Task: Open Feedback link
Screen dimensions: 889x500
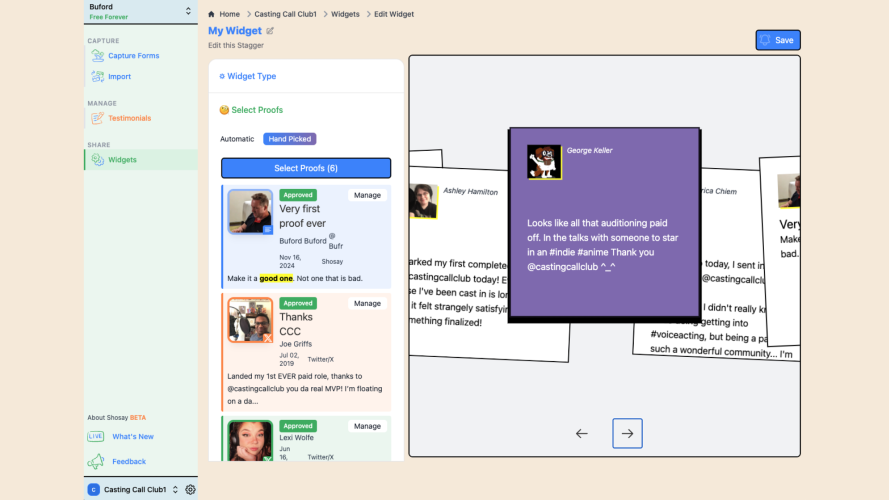Action: (129, 461)
